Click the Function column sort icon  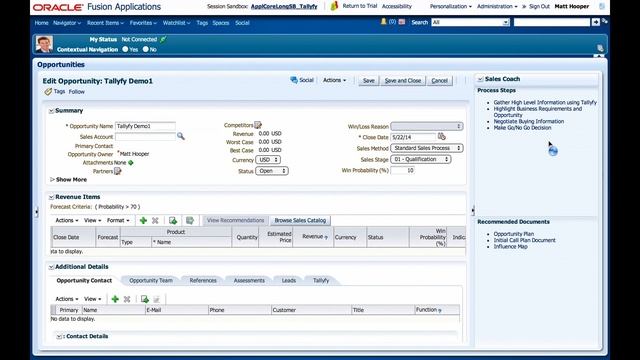click(440, 311)
